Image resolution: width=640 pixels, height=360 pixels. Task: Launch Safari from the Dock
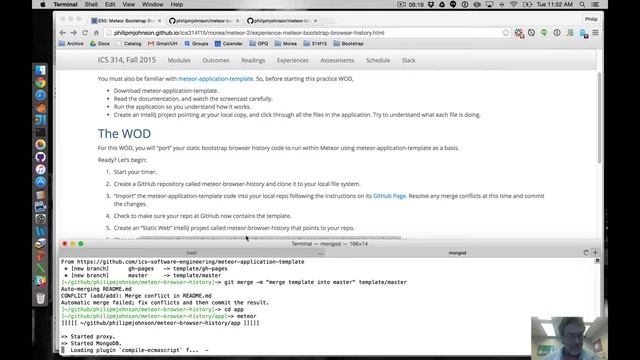[x=40, y=95]
